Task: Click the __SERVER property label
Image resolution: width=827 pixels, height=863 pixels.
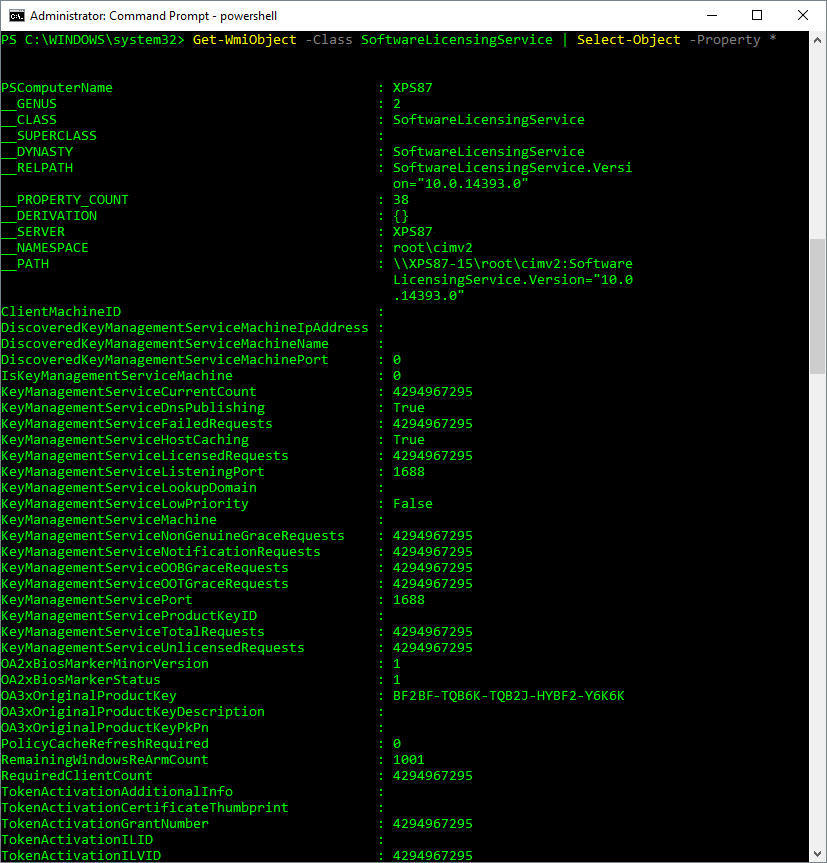Action: click(x=32, y=231)
